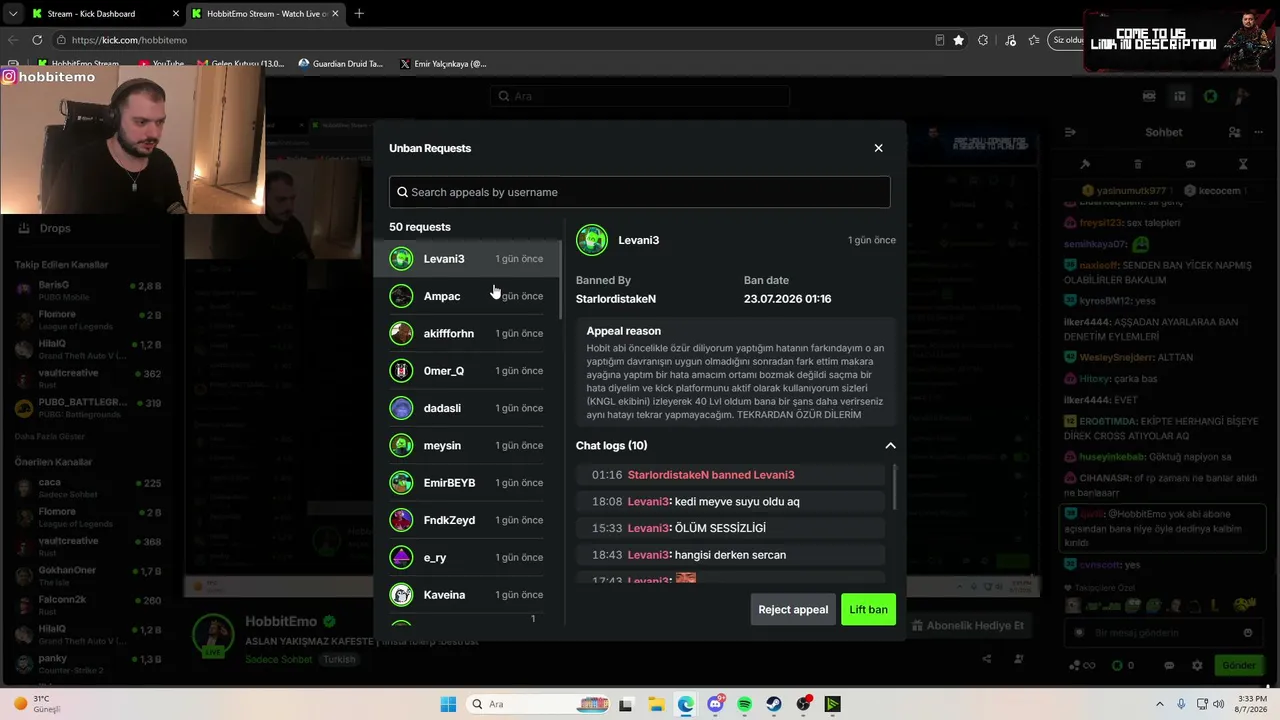Click the bookmark star icon
This screenshot has width=1280, height=720.
[x=959, y=40]
